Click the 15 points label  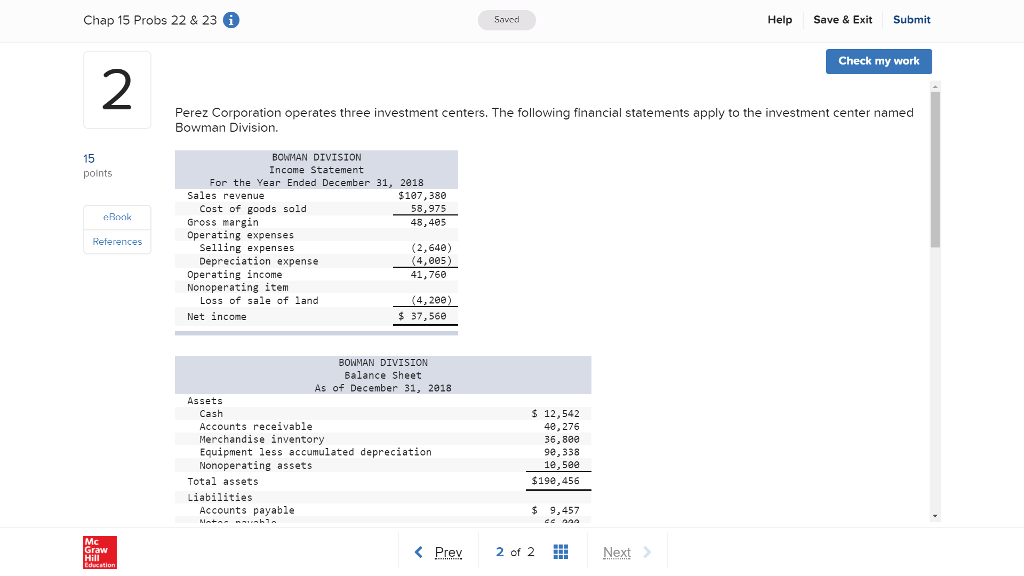(x=97, y=165)
